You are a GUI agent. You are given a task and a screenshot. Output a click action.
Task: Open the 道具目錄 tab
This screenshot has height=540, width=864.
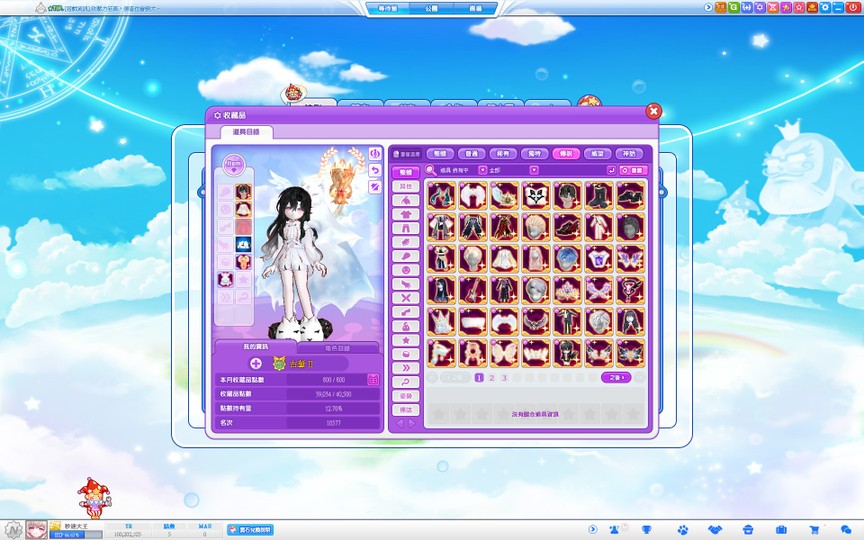246,132
